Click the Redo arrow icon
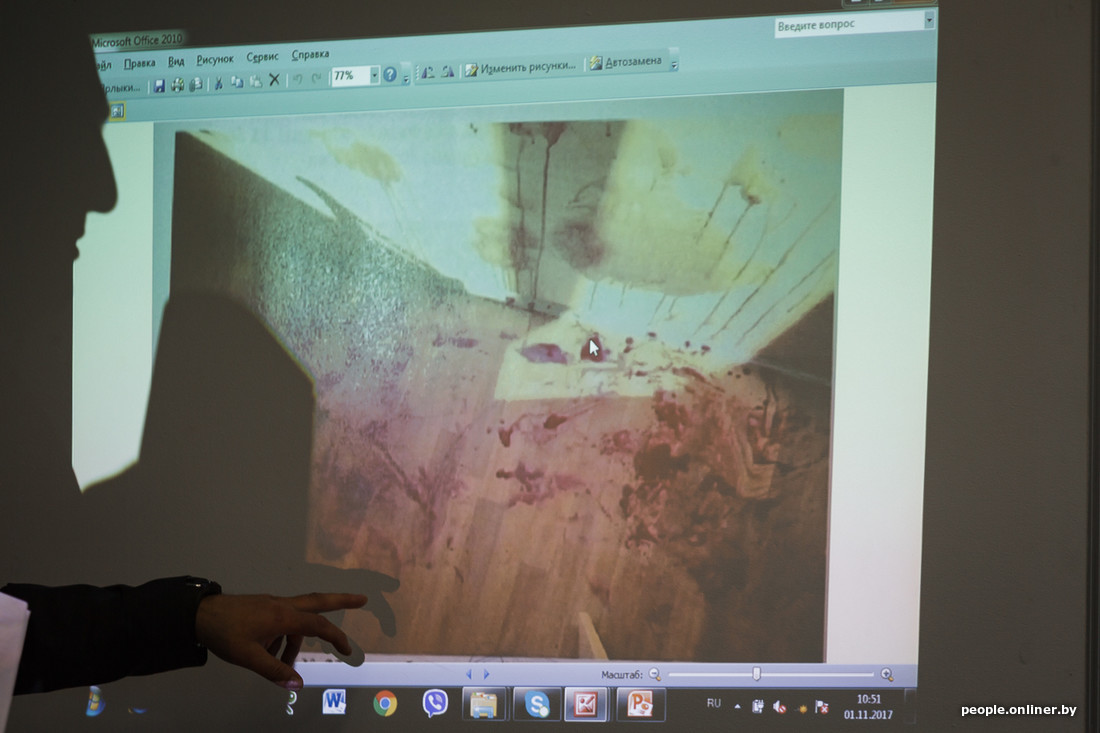 tap(316, 79)
